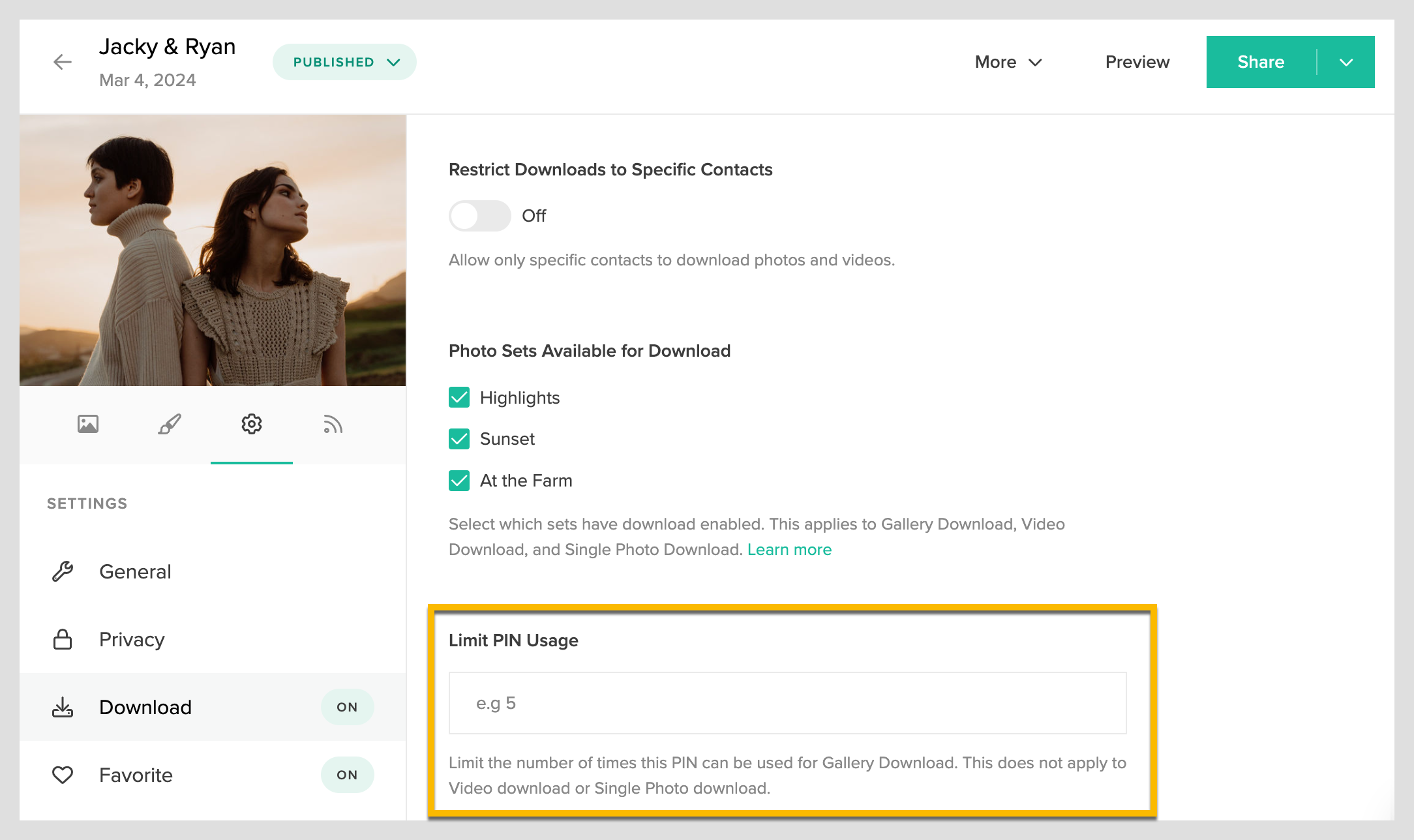Follow the Learn more link

click(x=789, y=550)
